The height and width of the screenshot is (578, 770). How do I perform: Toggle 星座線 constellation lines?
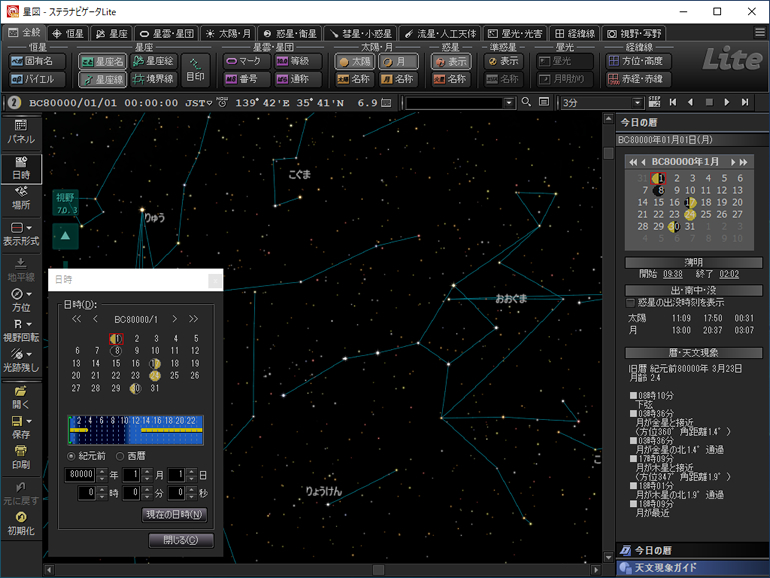[102, 80]
